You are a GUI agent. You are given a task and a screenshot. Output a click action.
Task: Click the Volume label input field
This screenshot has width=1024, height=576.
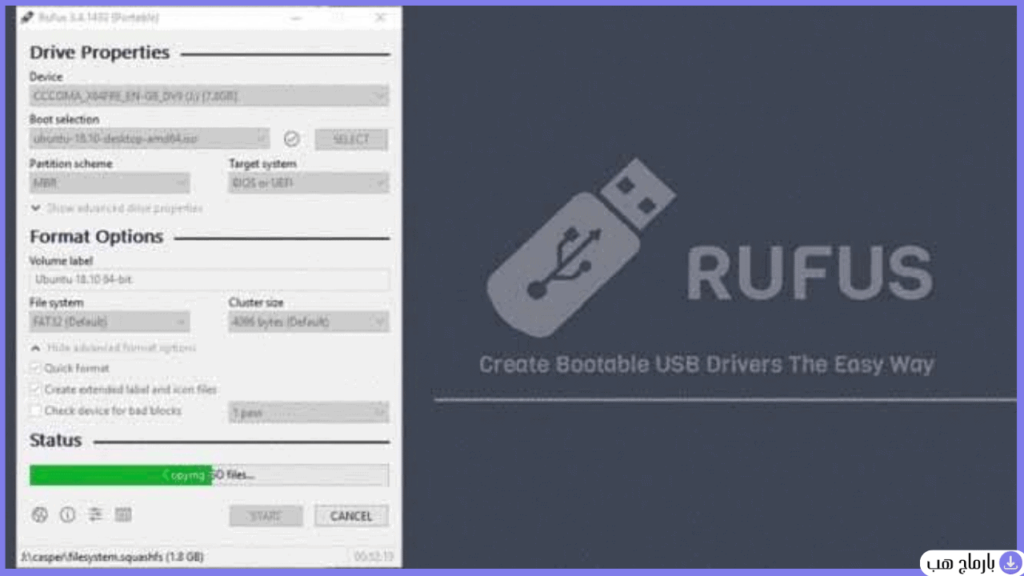pyautogui.click(x=209, y=280)
